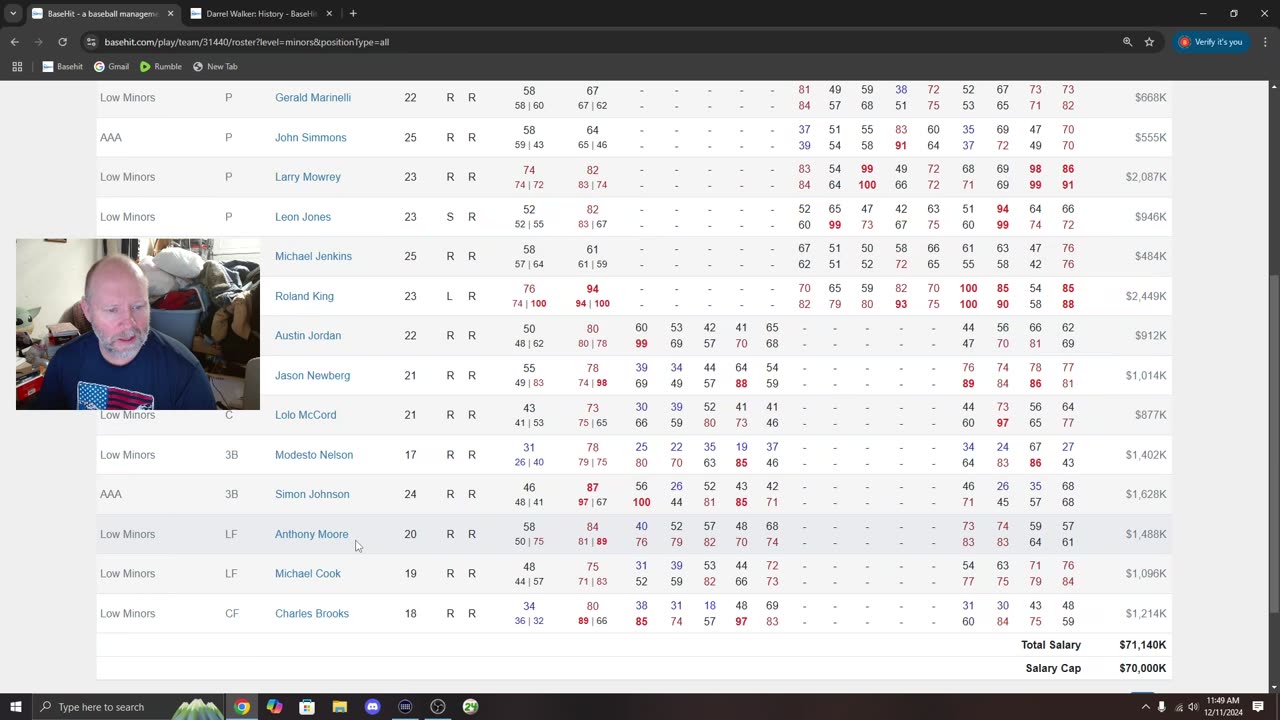Screen dimensions: 1280x720
Task: Open the New Tab bookmark
Action: pyautogui.click(x=215, y=67)
